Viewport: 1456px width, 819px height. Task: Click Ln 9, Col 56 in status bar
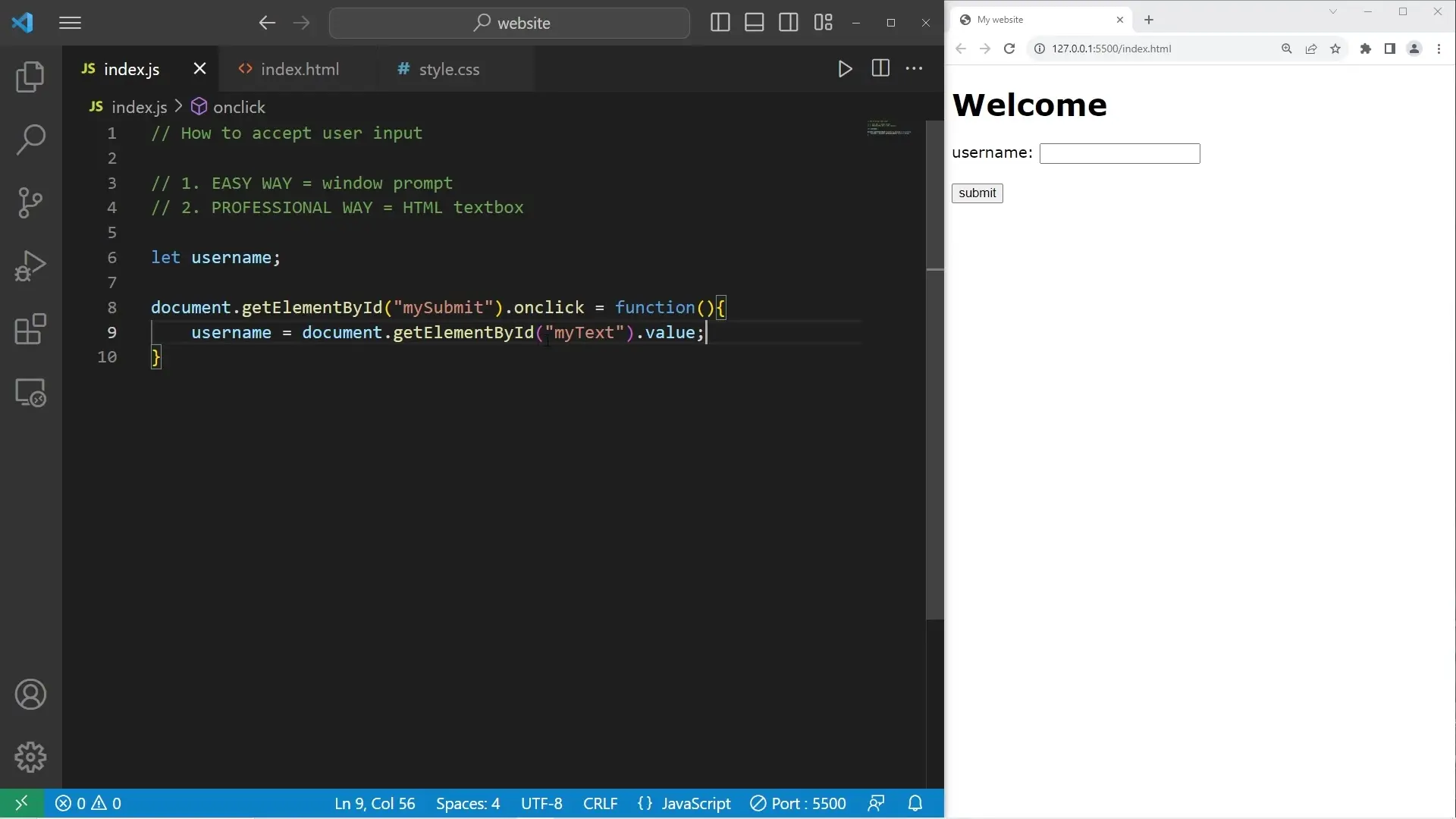(375, 803)
